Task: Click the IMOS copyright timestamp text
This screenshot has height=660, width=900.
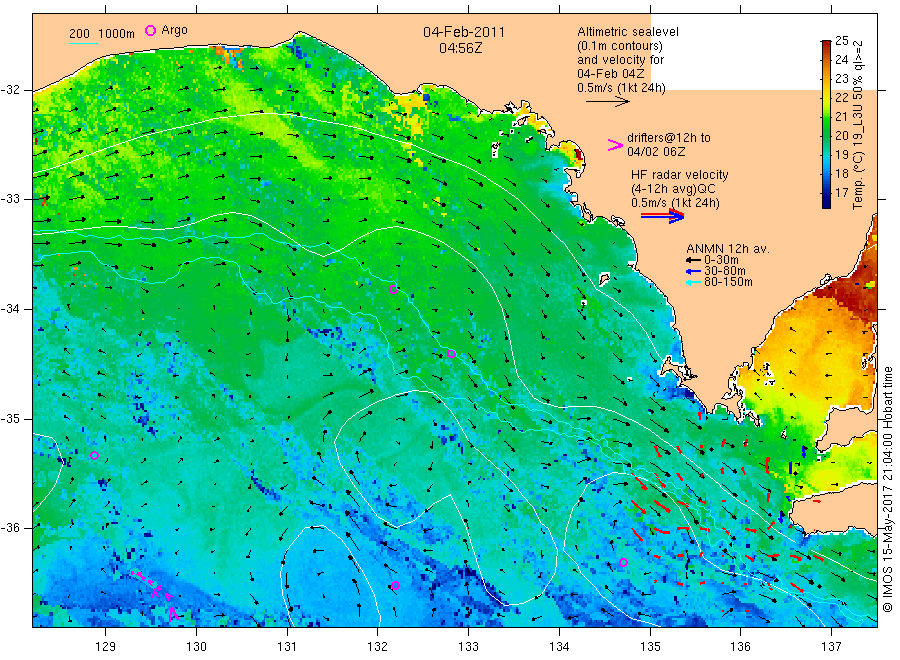Action: [x=887, y=489]
